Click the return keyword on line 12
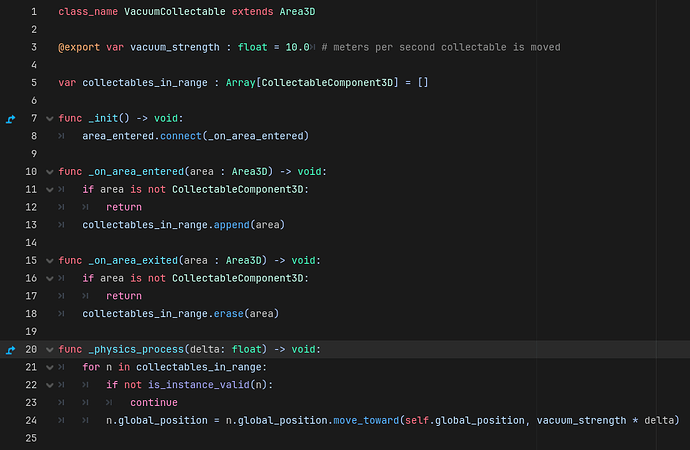The height and width of the screenshot is (450, 690). (124, 207)
